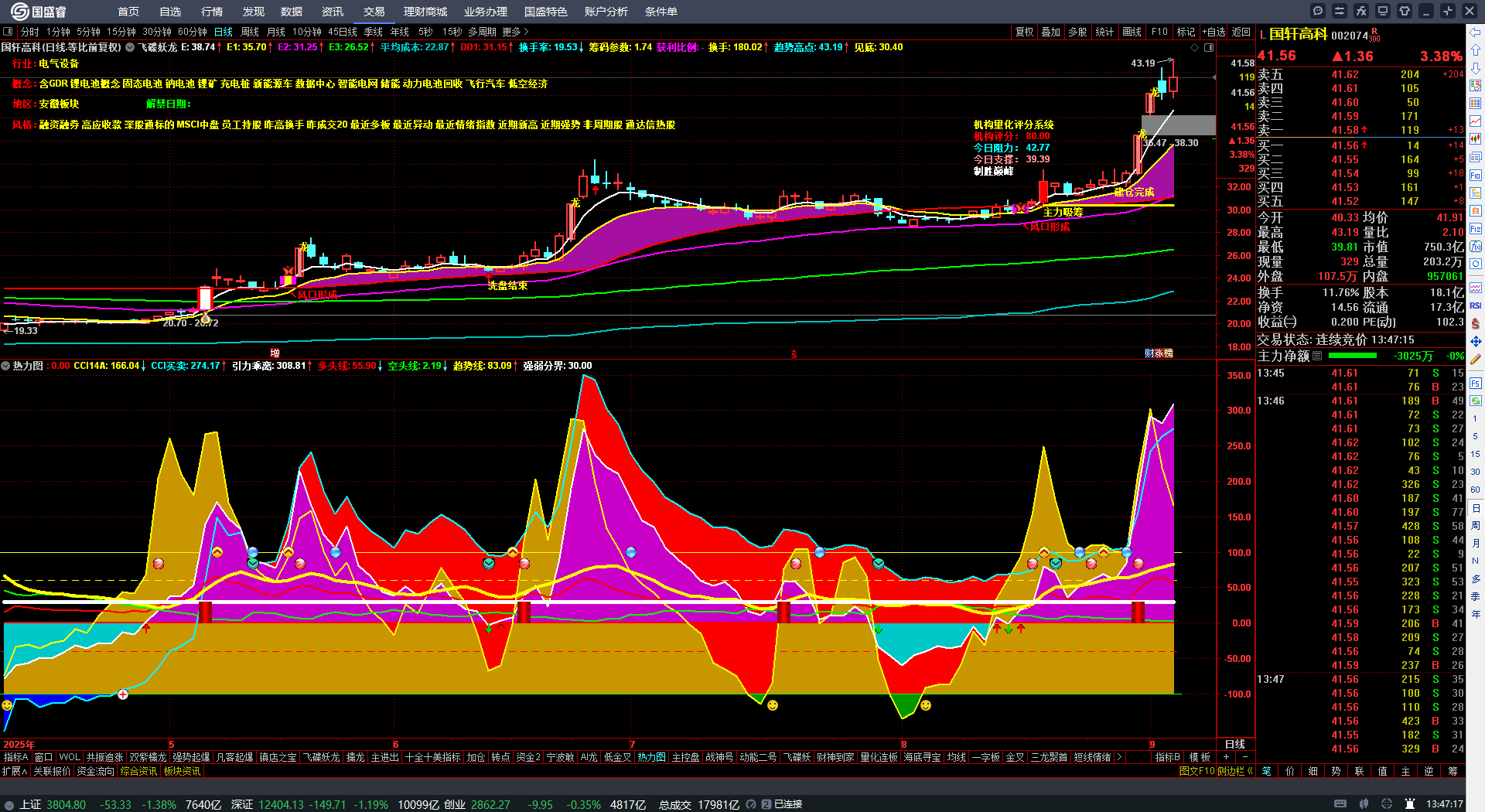Open the skin theme shirt icon
The width and height of the screenshot is (1485, 812).
[1405, 11]
